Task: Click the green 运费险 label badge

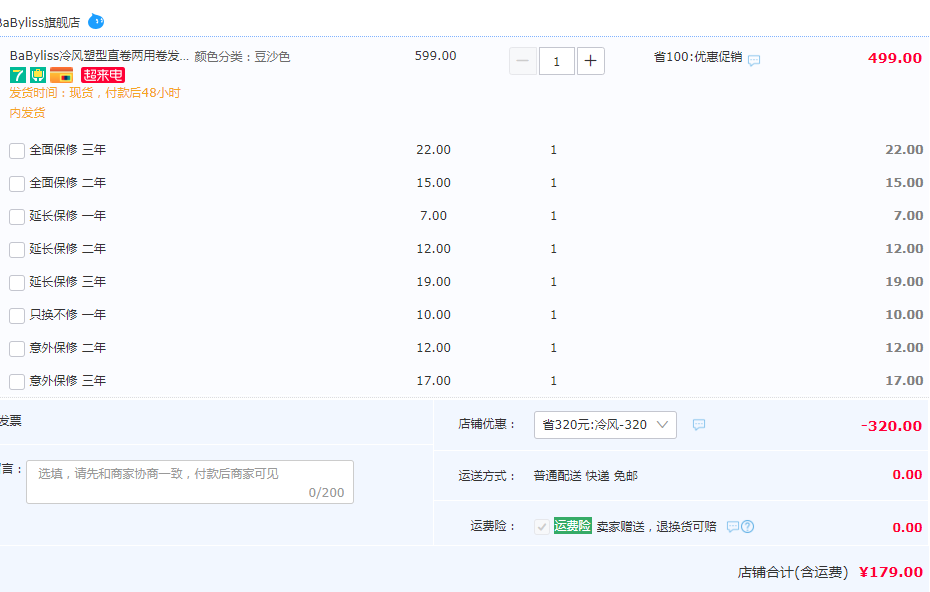Action: (572, 526)
